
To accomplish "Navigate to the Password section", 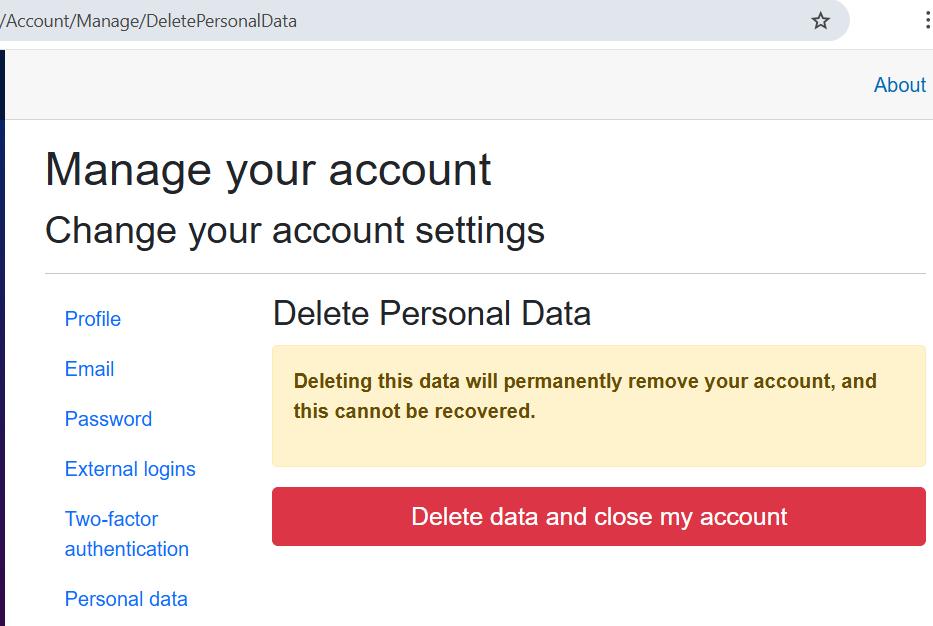I will click(108, 419).
